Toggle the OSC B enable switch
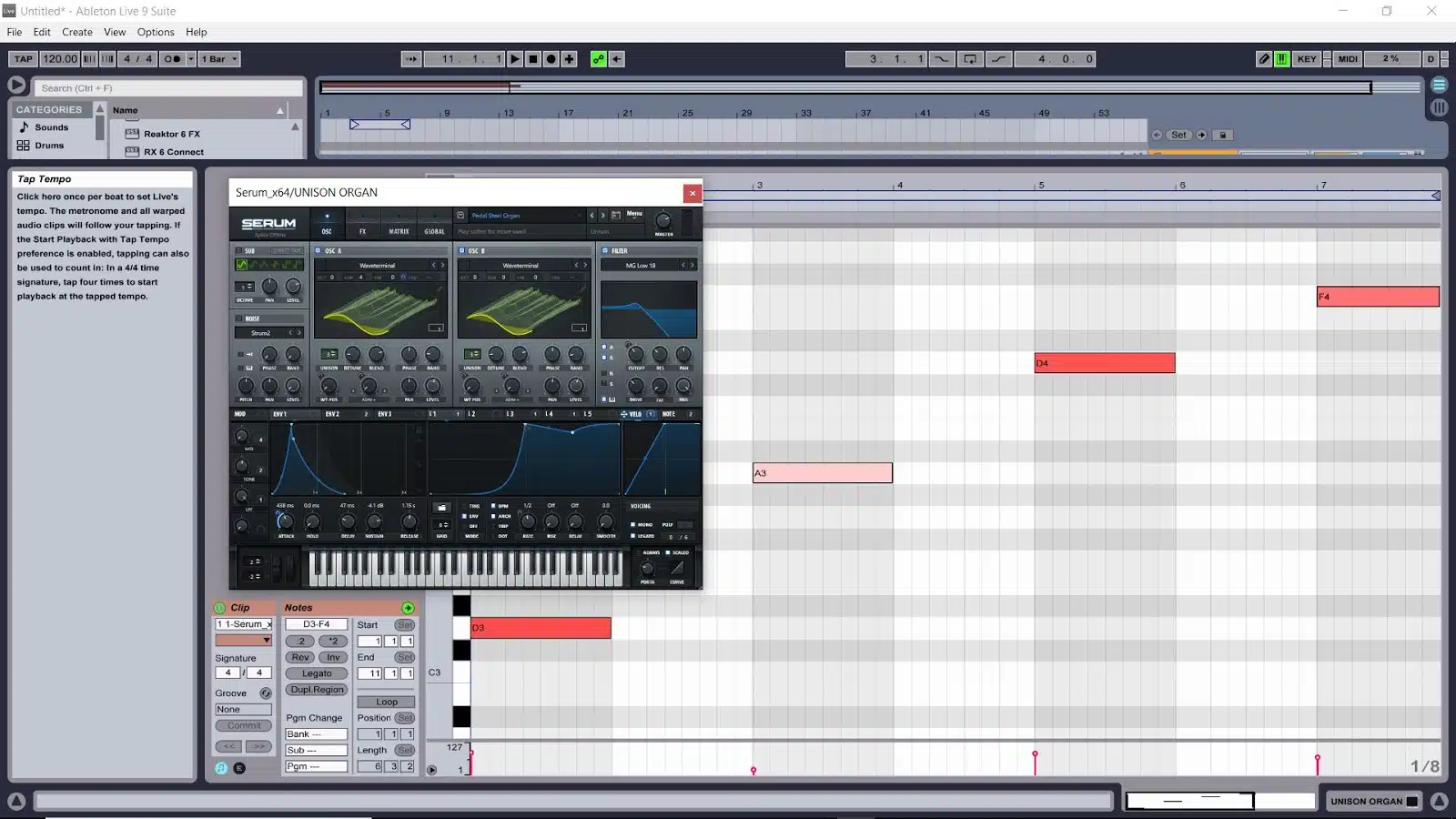Image resolution: width=1456 pixels, height=819 pixels. tap(461, 251)
